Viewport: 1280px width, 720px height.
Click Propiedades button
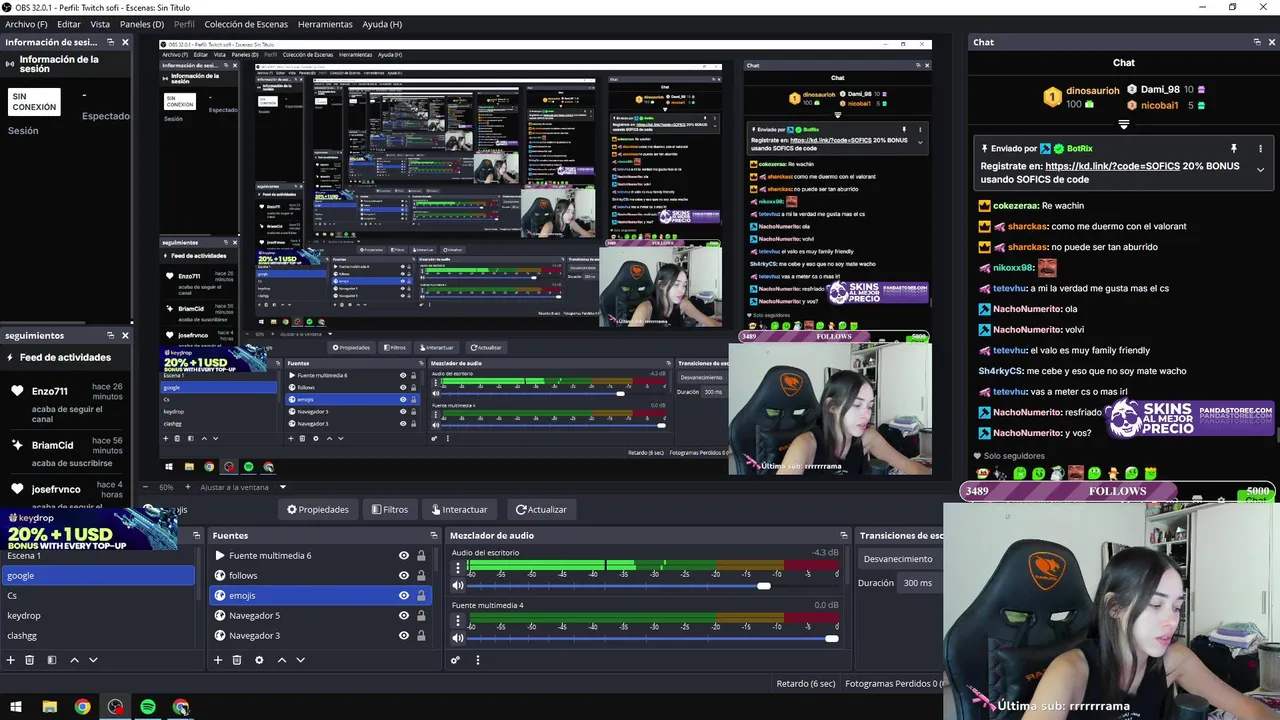tap(318, 510)
